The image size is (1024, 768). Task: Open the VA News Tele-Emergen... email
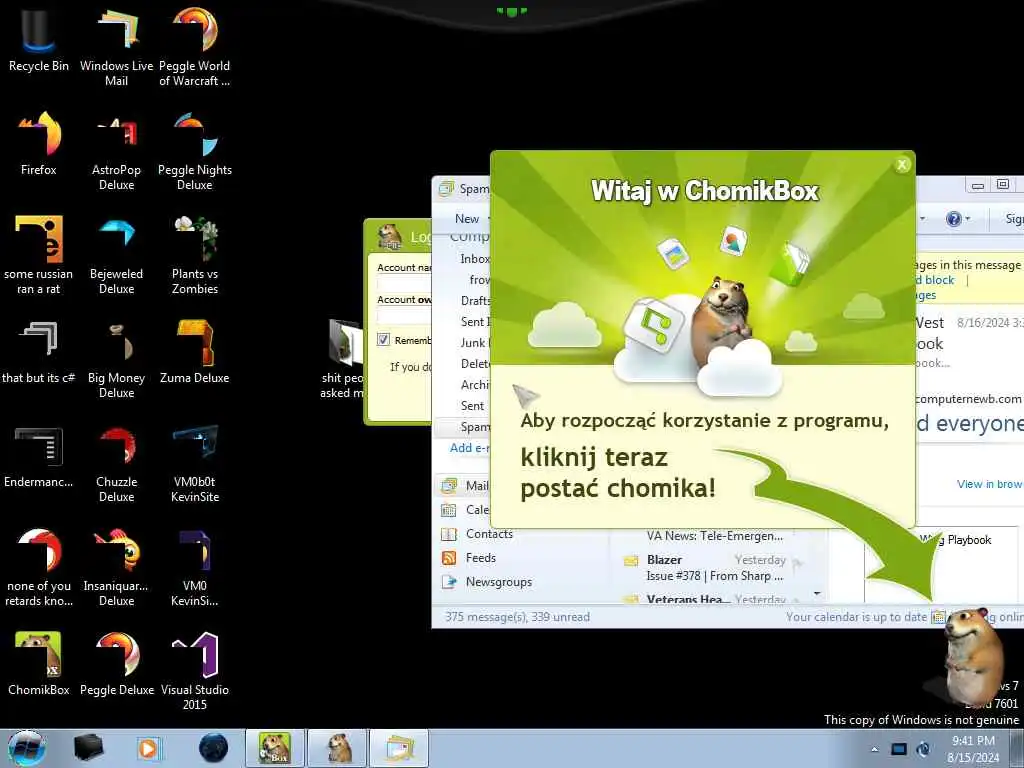[x=714, y=536]
